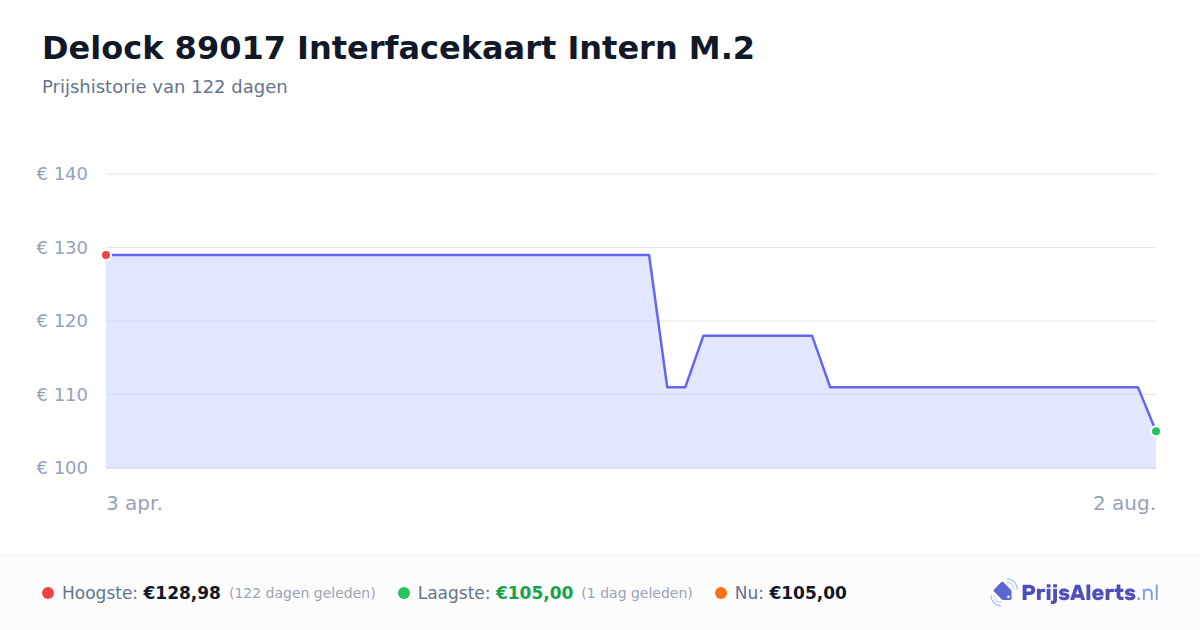1200x630 pixels.
Task: Open the PrijsAlerts.nl link
Action: click(x=1075, y=593)
